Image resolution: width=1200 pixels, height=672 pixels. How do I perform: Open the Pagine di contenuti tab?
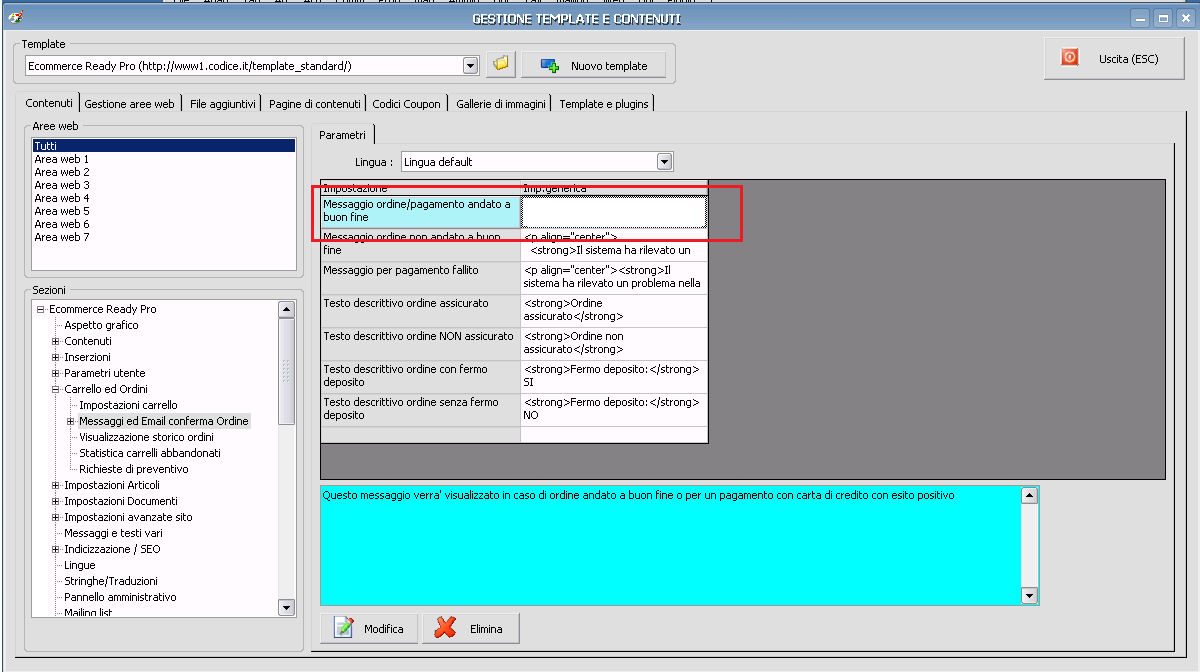[314, 103]
